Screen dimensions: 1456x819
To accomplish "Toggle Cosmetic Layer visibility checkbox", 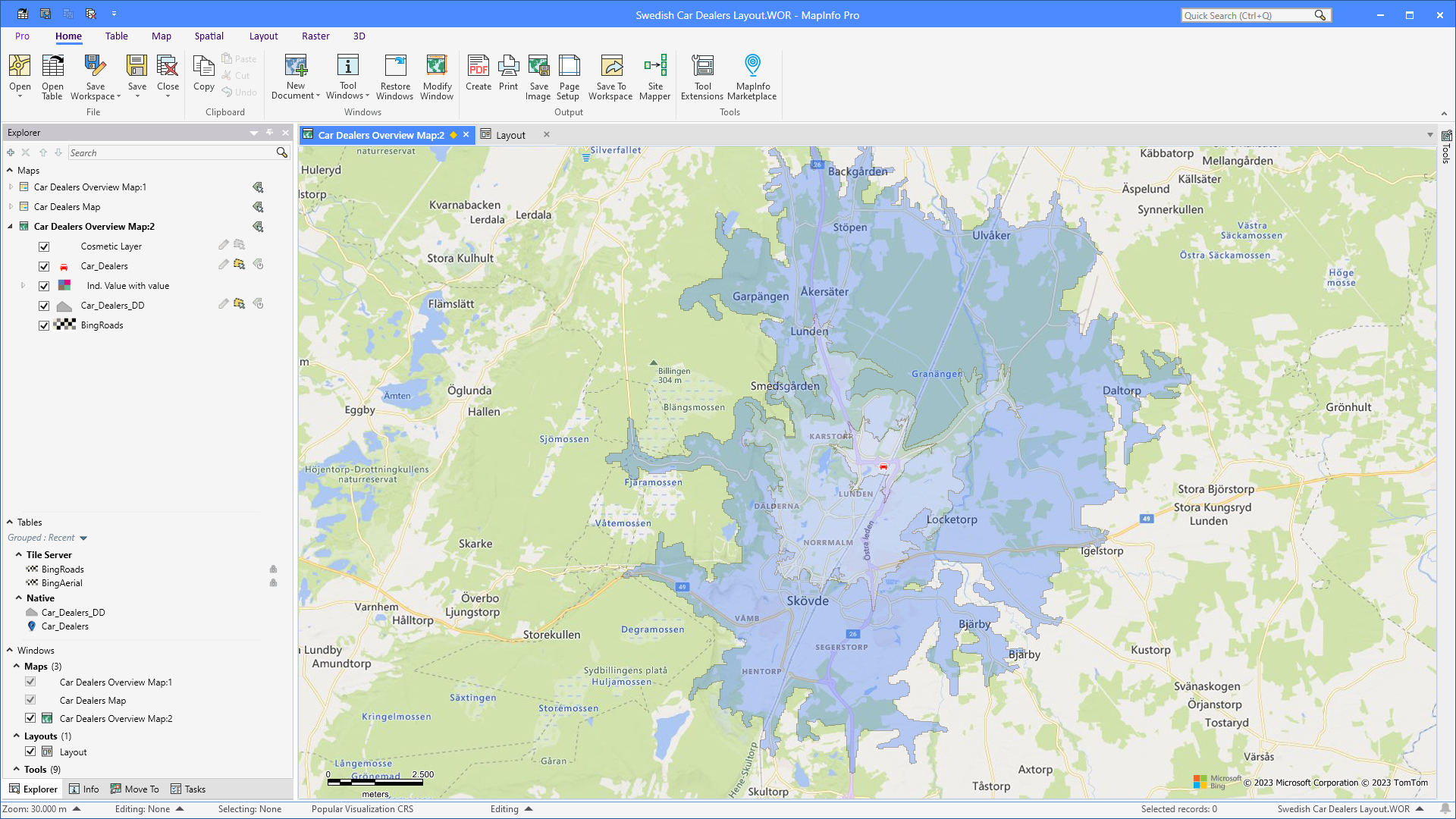I will coord(44,246).
